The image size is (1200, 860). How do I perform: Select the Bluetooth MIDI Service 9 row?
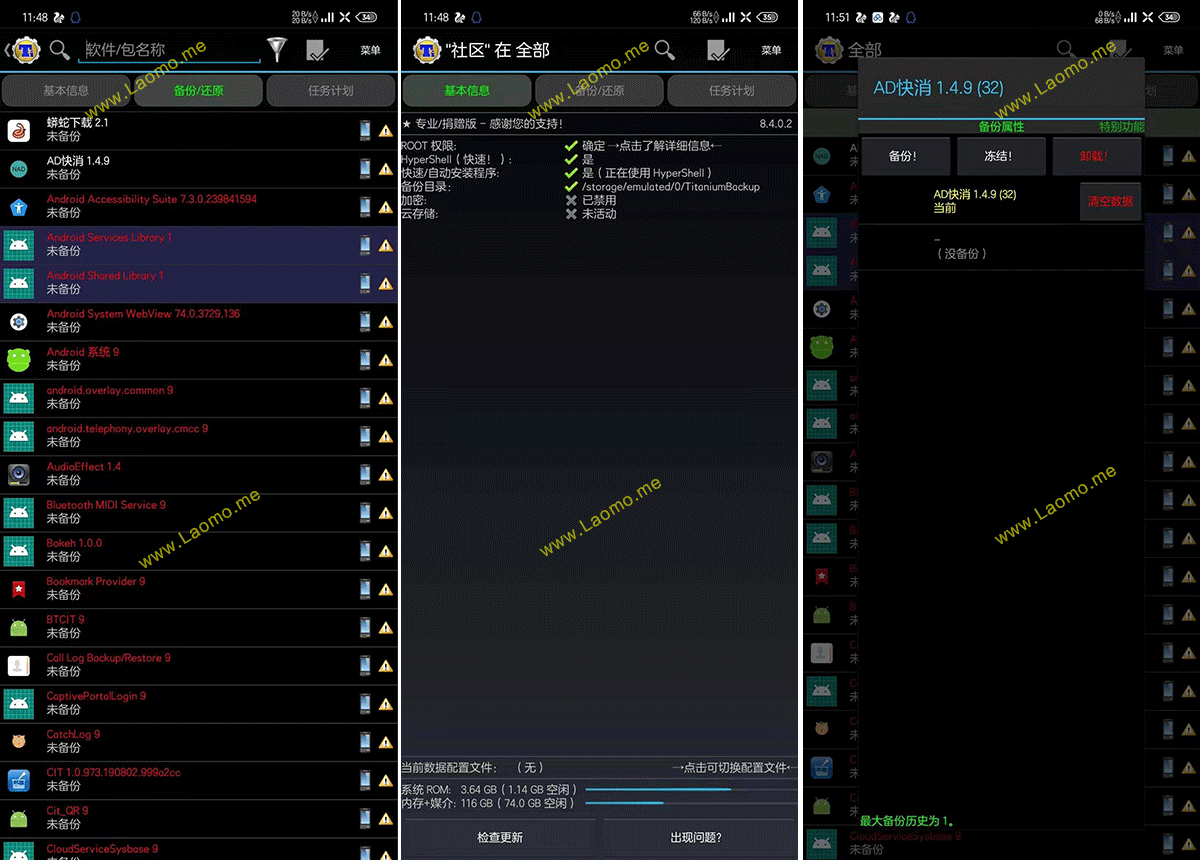[x=199, y=512]
